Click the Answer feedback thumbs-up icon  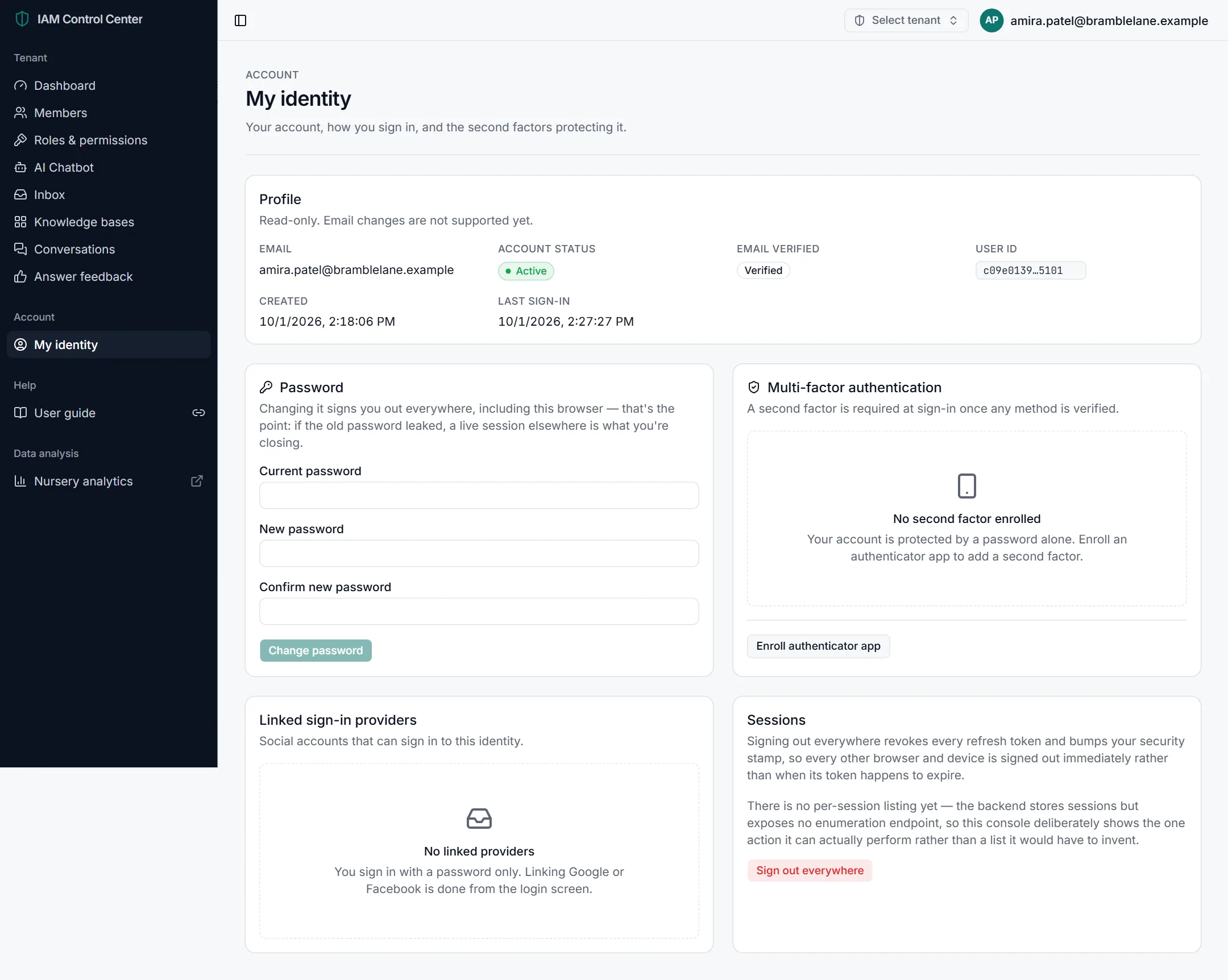click(x=20, y=277)
